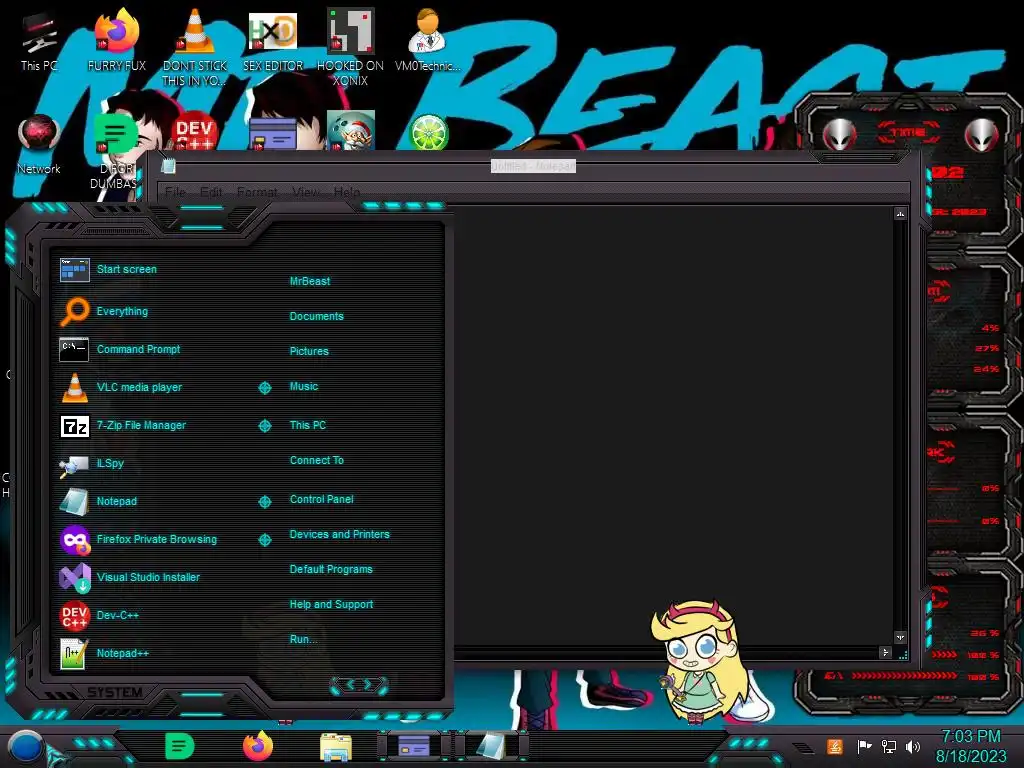The image size is (1024, 768).
Task: Select the VM0Technic desktop icon
Action: pyautogui.click(x=428, y=41)
